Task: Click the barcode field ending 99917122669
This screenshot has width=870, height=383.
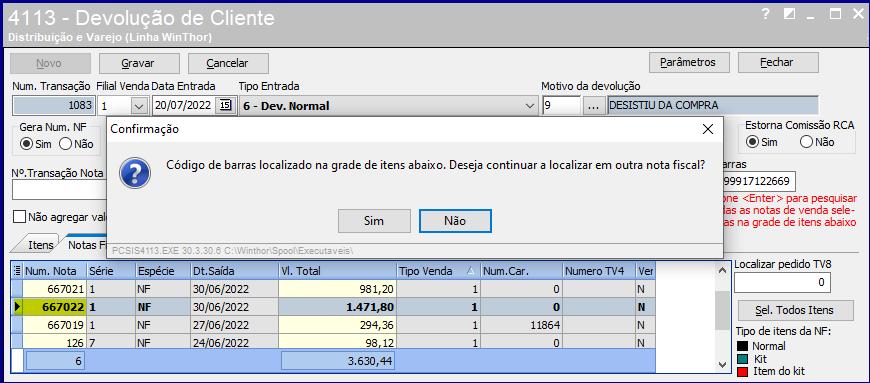Action: click(x=759, y=182)
